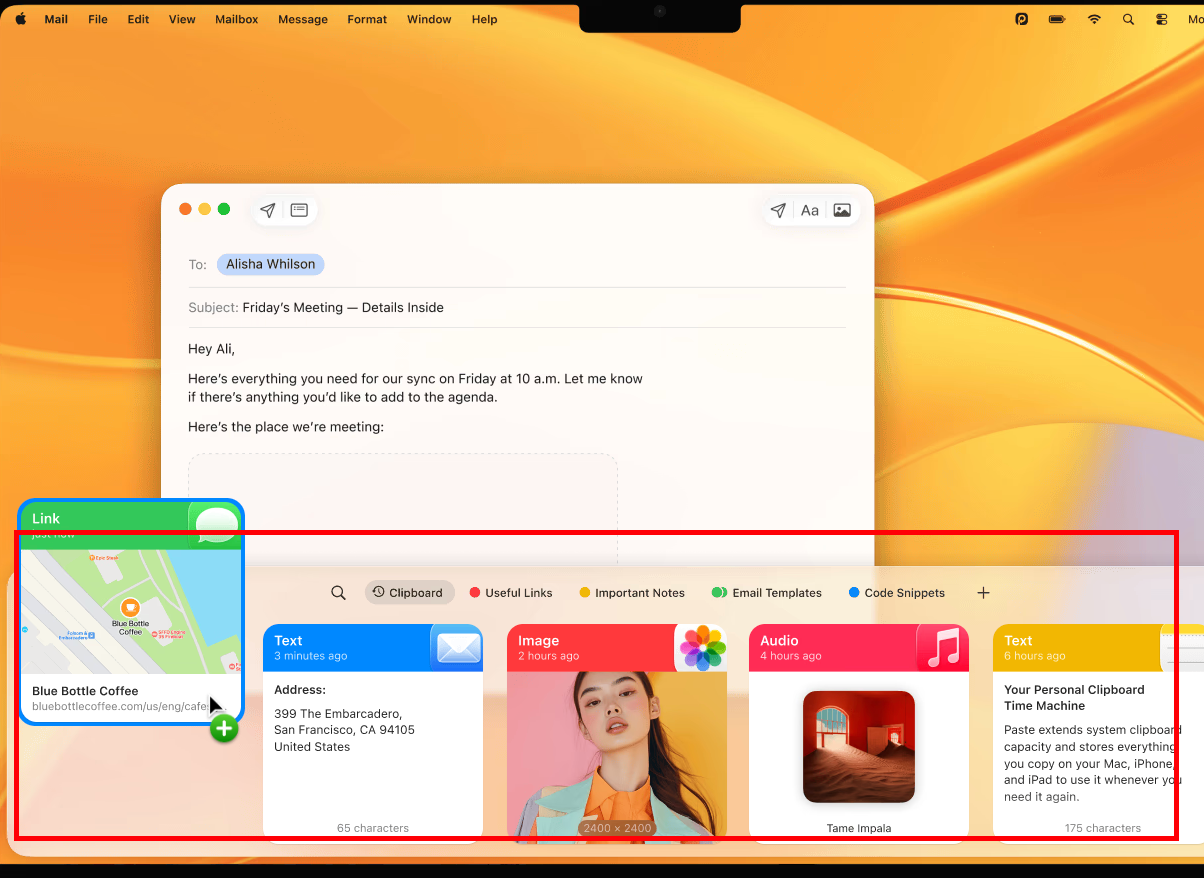1204x878 pixels.
Task: Add a new pinboard with the plus icon
Action: click(983, 593)
